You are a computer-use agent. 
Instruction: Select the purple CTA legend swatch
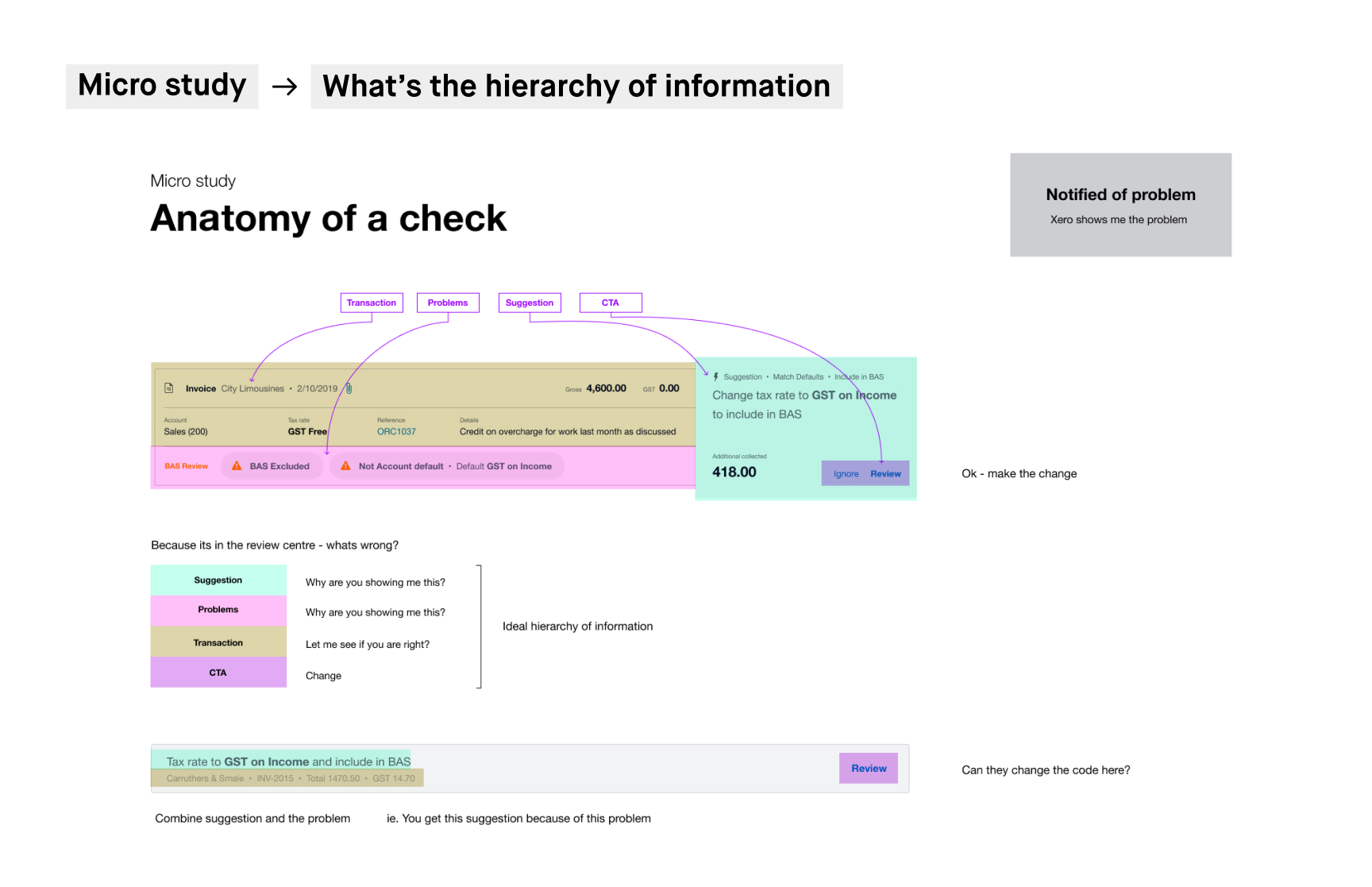[x=218, y=672]
